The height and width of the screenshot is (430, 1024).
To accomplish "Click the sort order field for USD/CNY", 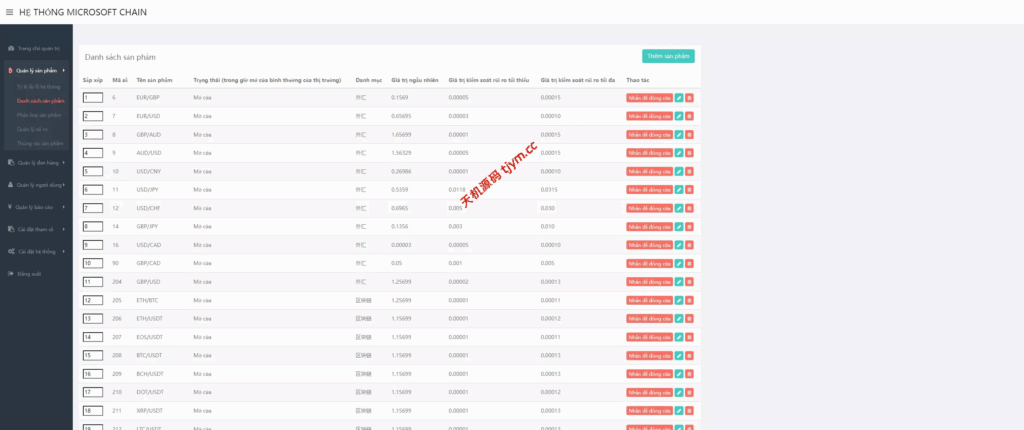I will coord(93,171).
